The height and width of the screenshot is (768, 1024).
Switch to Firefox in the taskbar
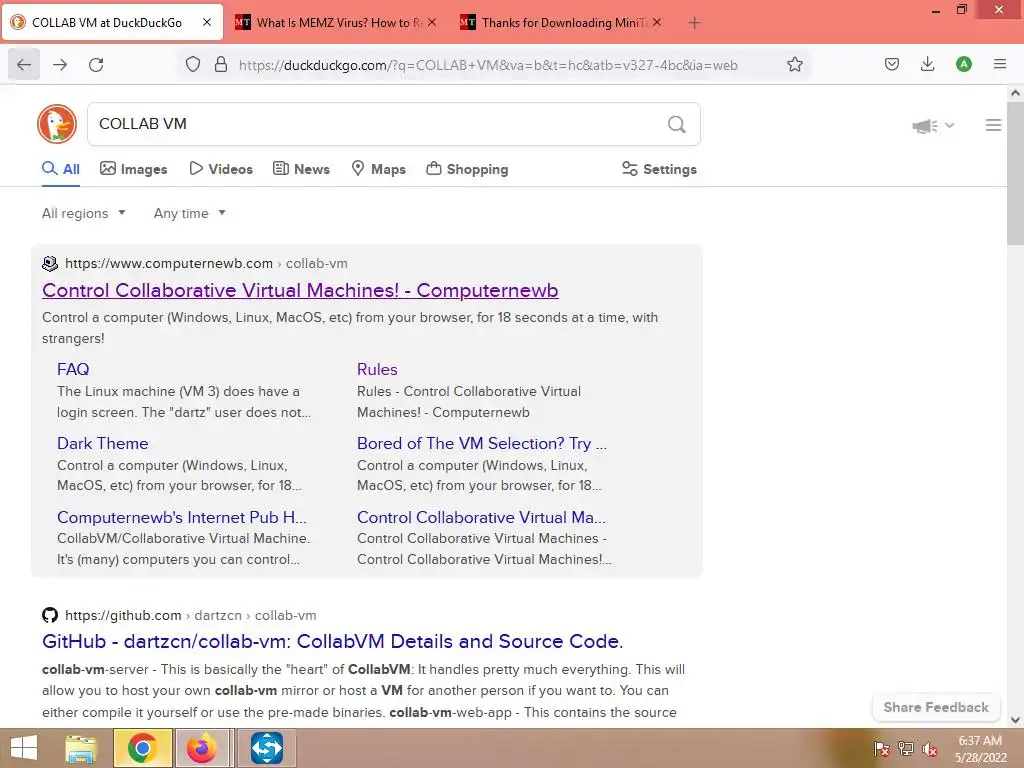coord(202,748)
